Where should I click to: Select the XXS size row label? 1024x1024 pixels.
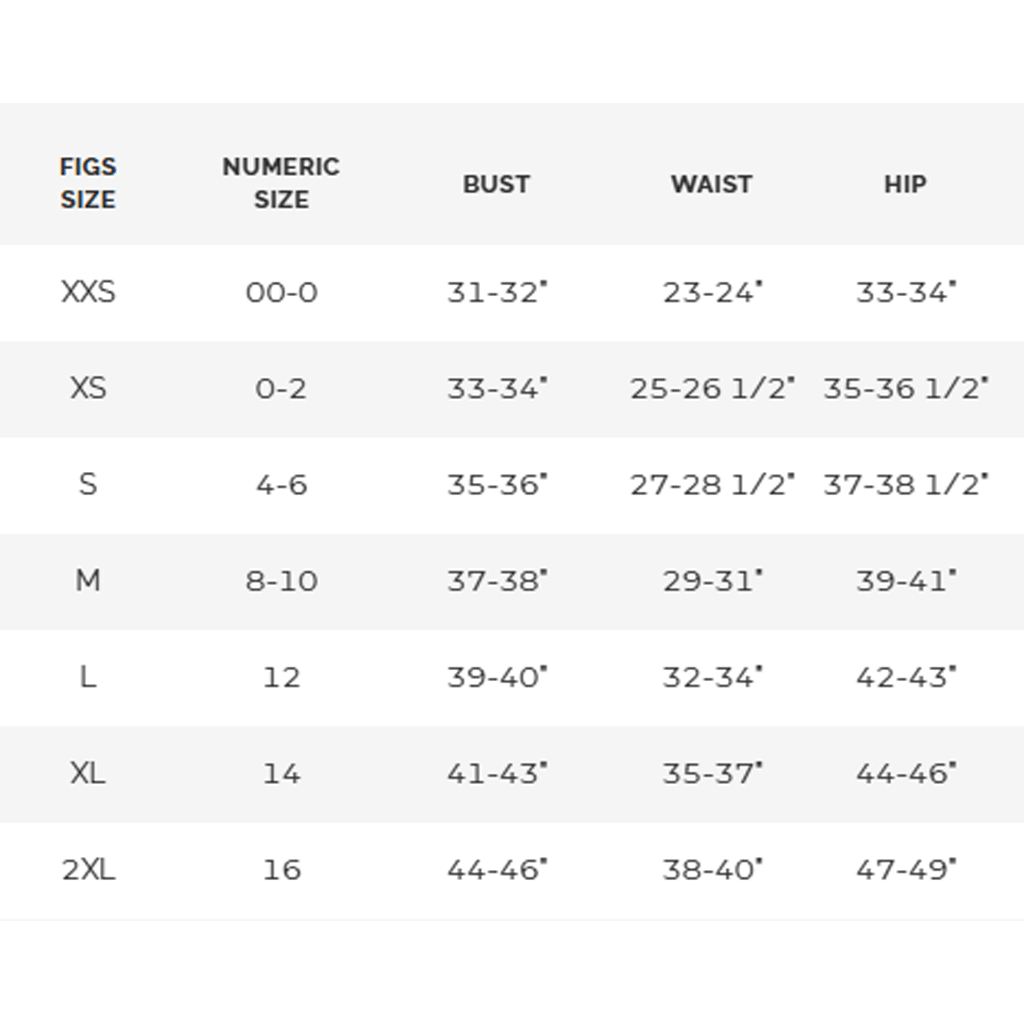click(88, 292)
